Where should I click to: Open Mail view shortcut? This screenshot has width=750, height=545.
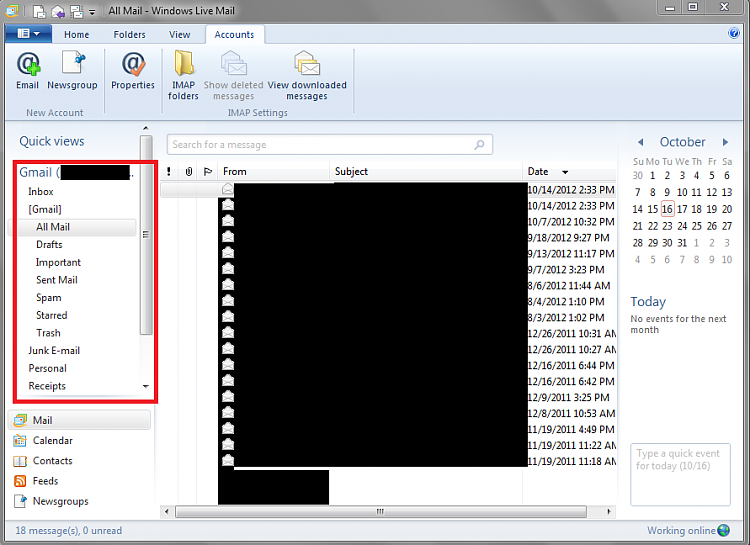80,420
